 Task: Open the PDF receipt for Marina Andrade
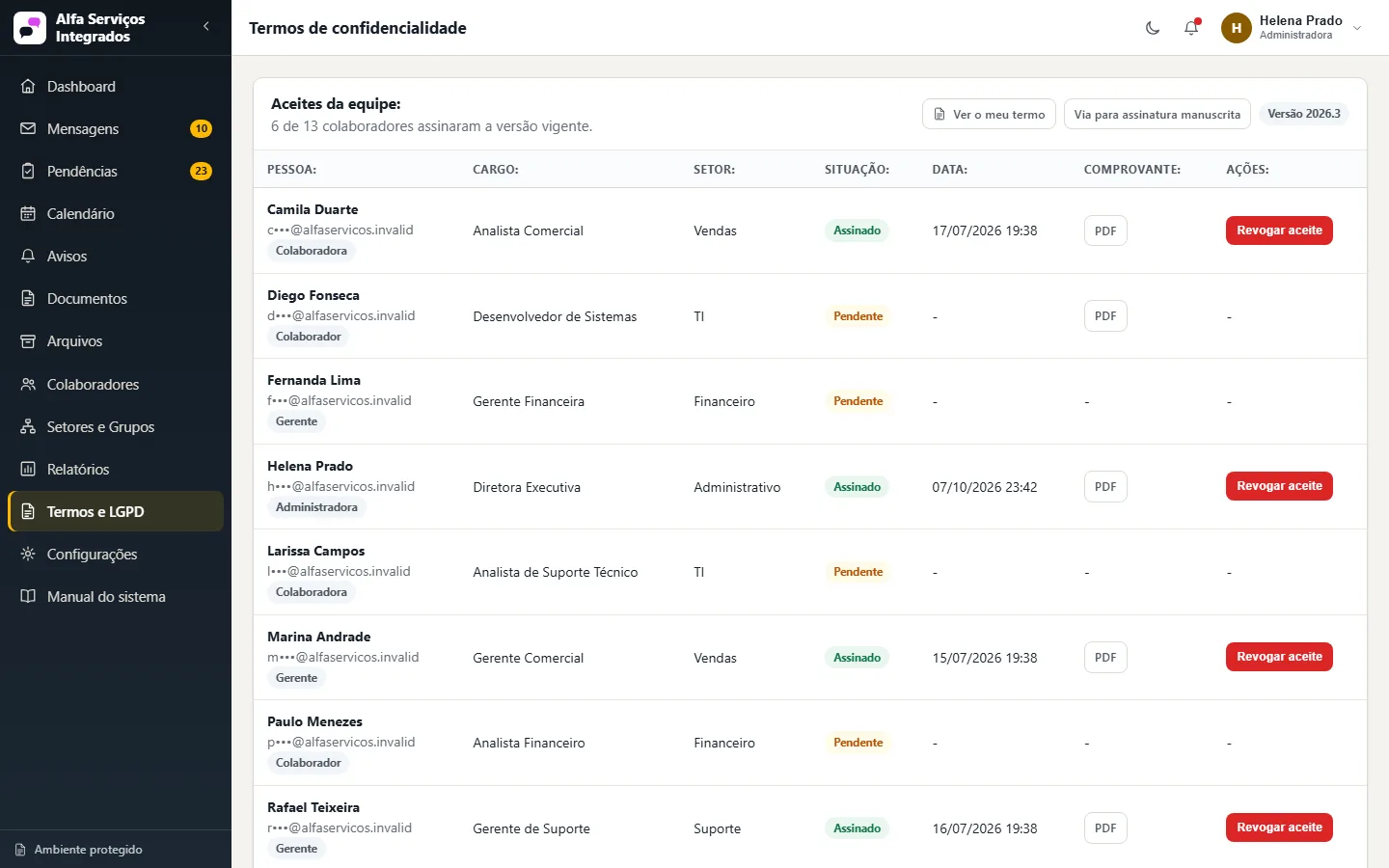click(1105, 657)
